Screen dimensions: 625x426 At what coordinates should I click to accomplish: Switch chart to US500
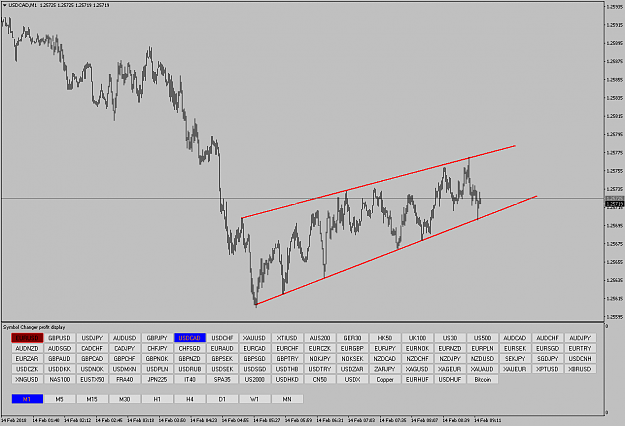483,338
